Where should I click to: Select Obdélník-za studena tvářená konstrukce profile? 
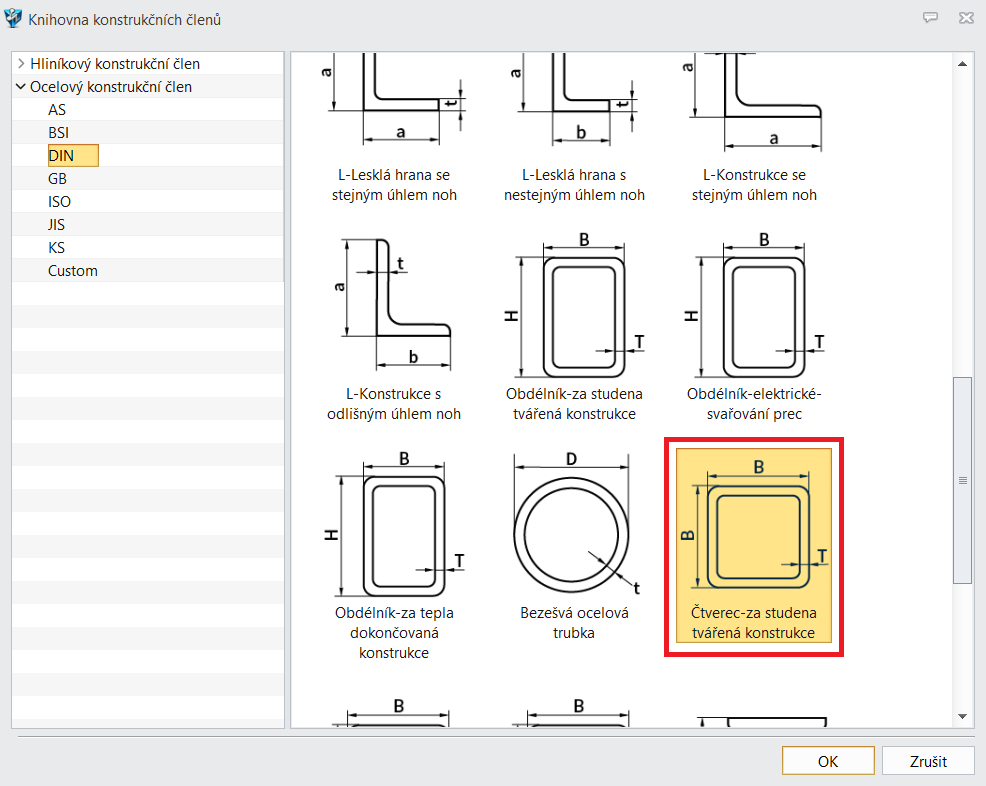pos(574,329)
